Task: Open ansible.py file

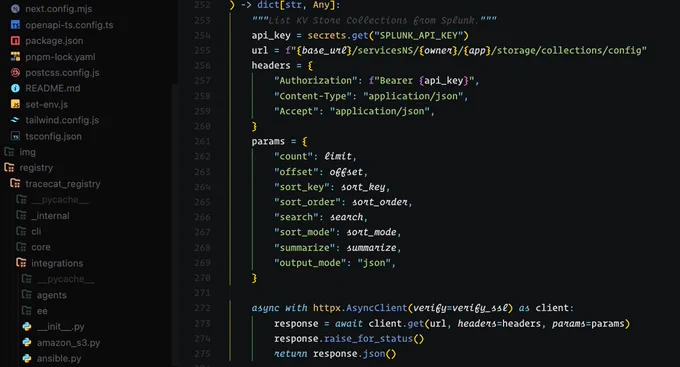Action: click(59, 358)
